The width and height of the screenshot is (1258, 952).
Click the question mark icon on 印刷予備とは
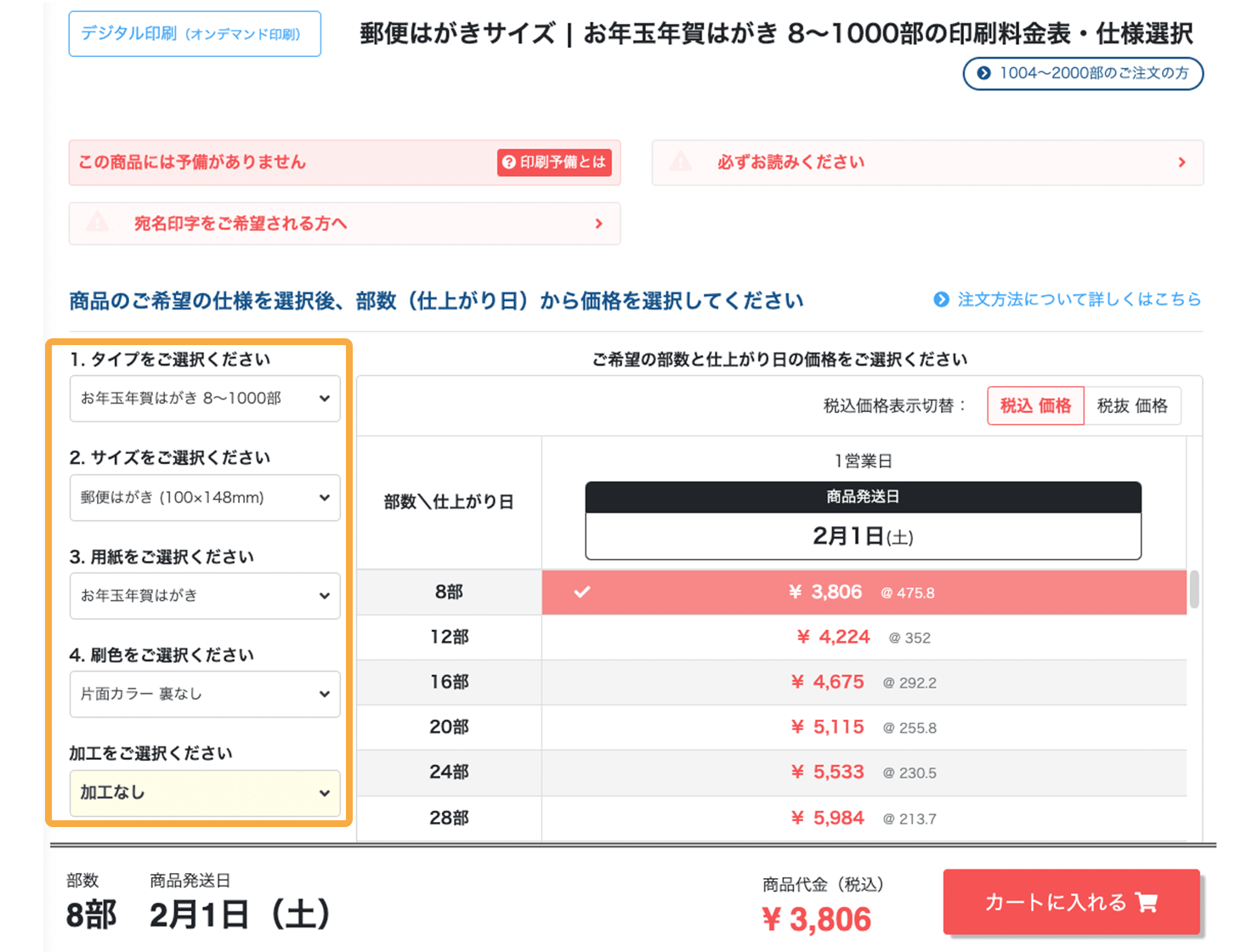click(x=508, y=162)
